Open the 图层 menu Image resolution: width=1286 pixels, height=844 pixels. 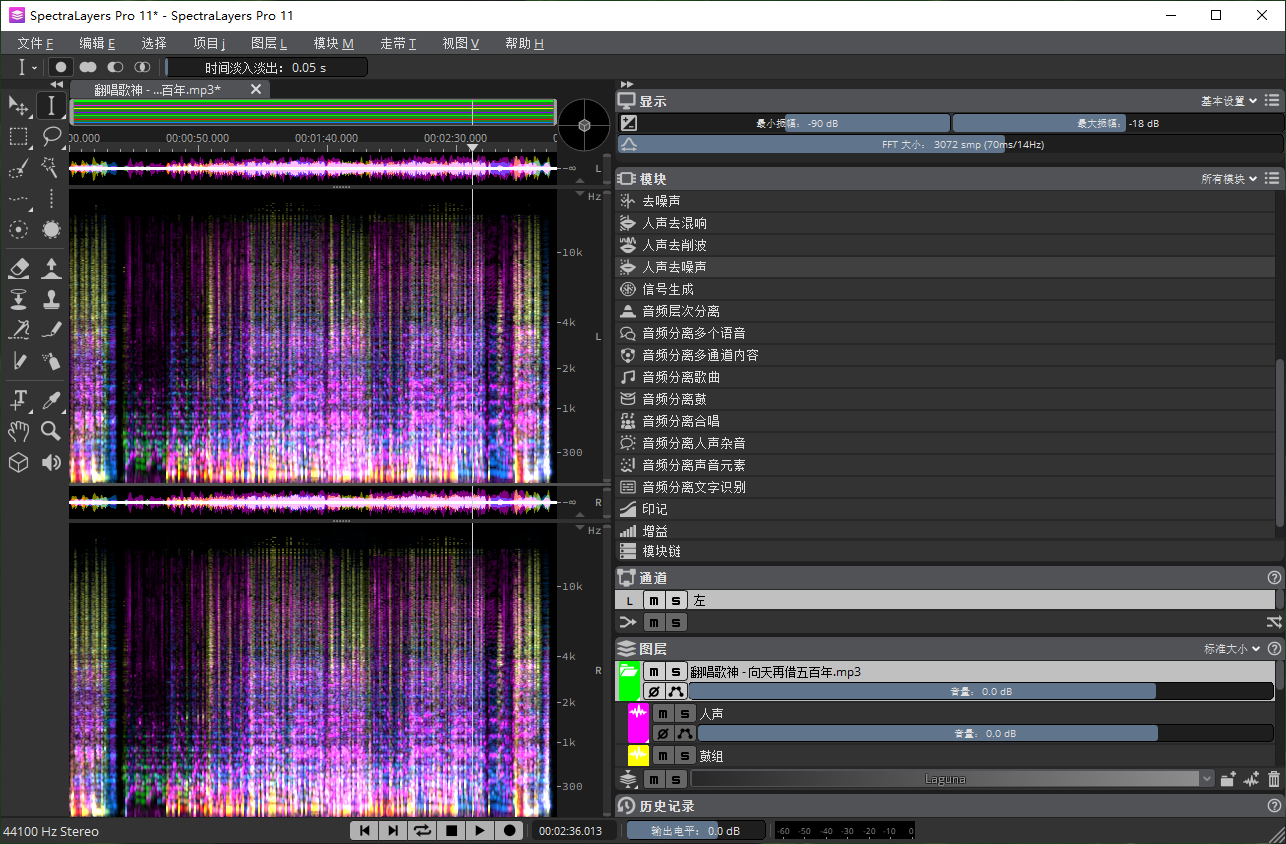pyautogui.click(x=268, y=43)
